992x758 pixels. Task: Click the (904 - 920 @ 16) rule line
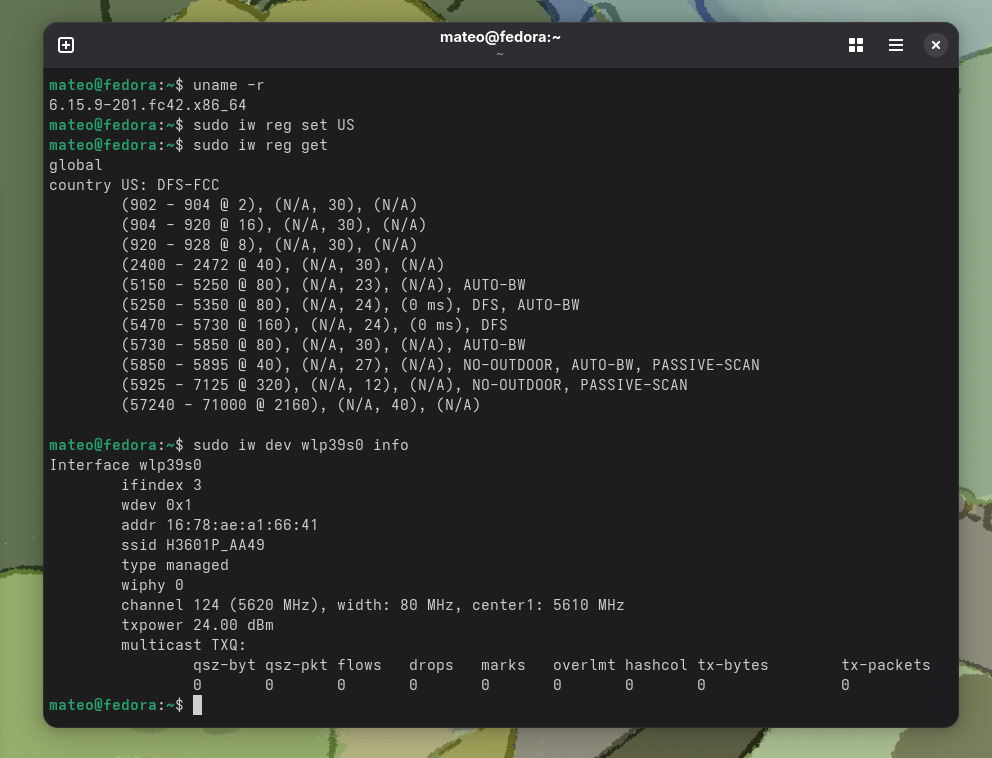pos(273,225)
